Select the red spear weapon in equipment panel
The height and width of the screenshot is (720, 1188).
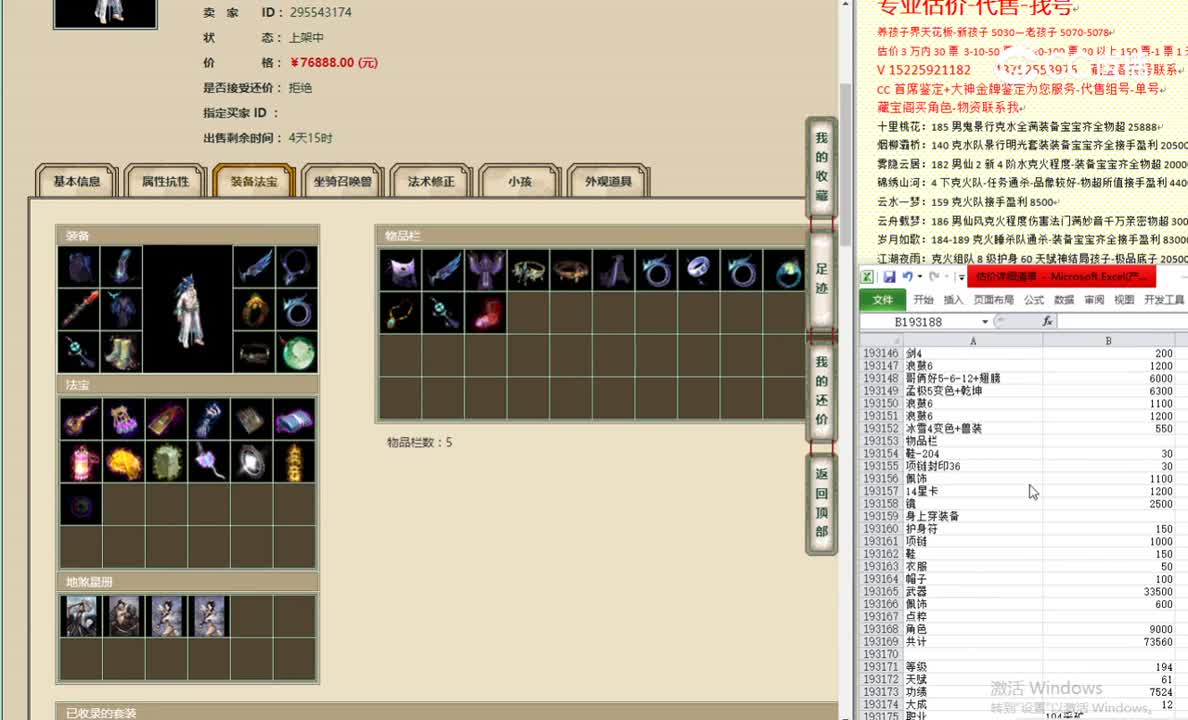click(x=80, y=309)
